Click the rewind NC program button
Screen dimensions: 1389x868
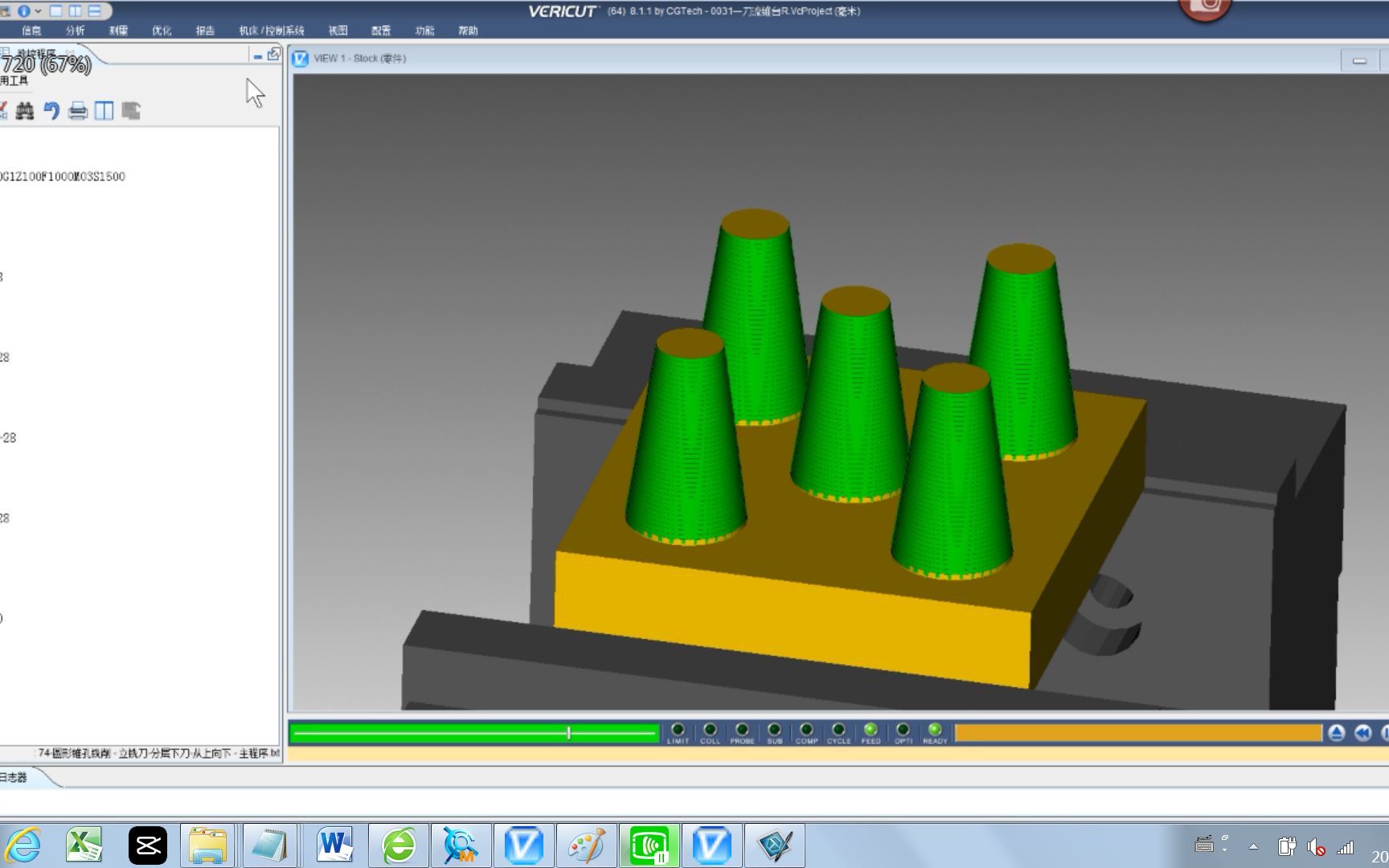click(1362, 733)
